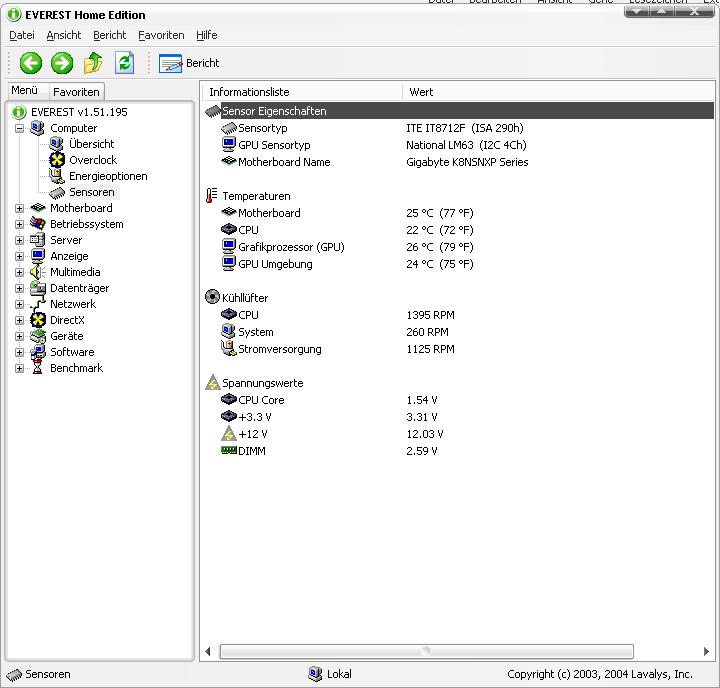
Task: Click the Anzeige monitor icon
Action: 38,256
